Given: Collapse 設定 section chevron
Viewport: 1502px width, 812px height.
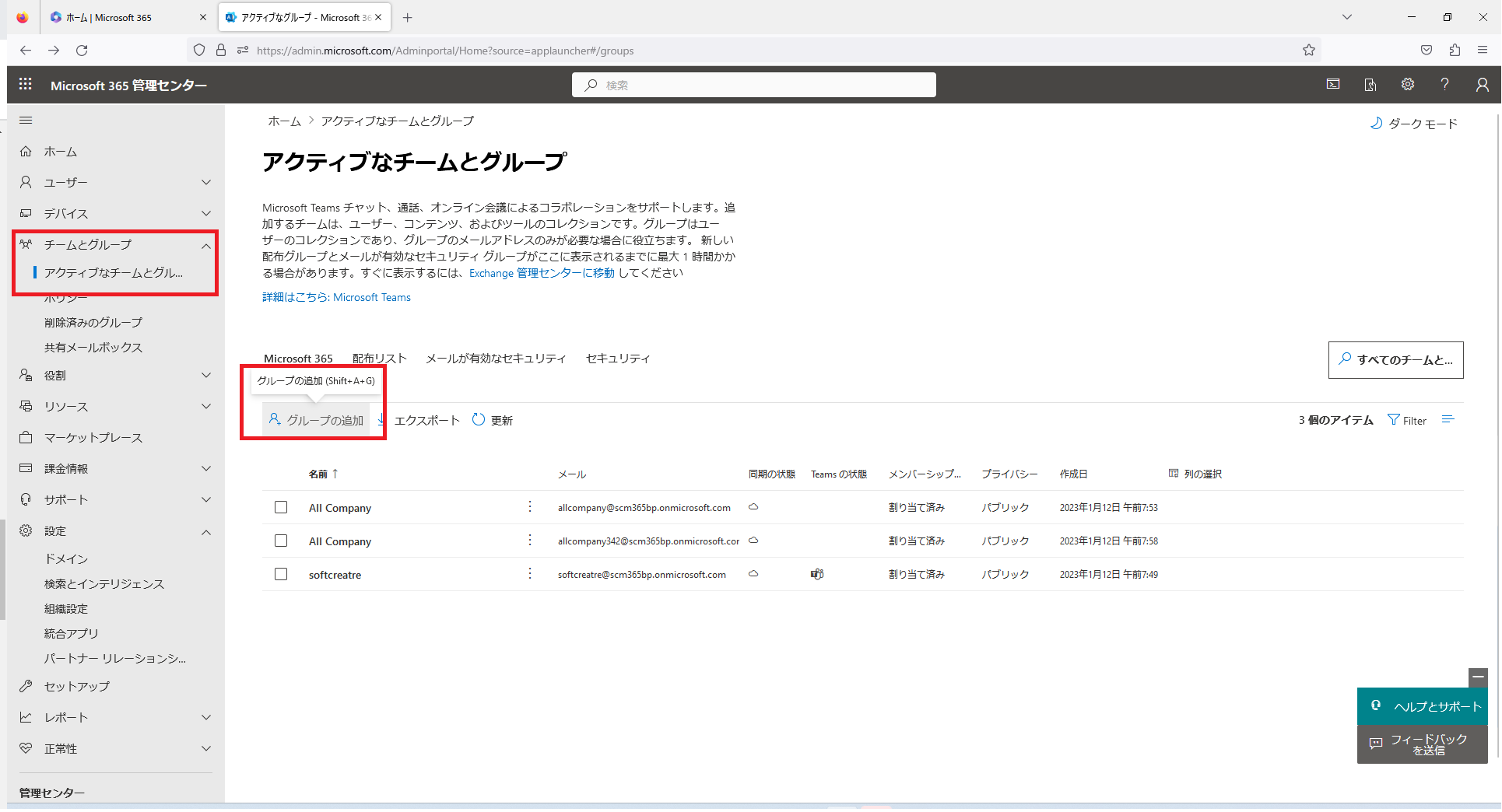Looking at the screenshot, I should point(206,532).
